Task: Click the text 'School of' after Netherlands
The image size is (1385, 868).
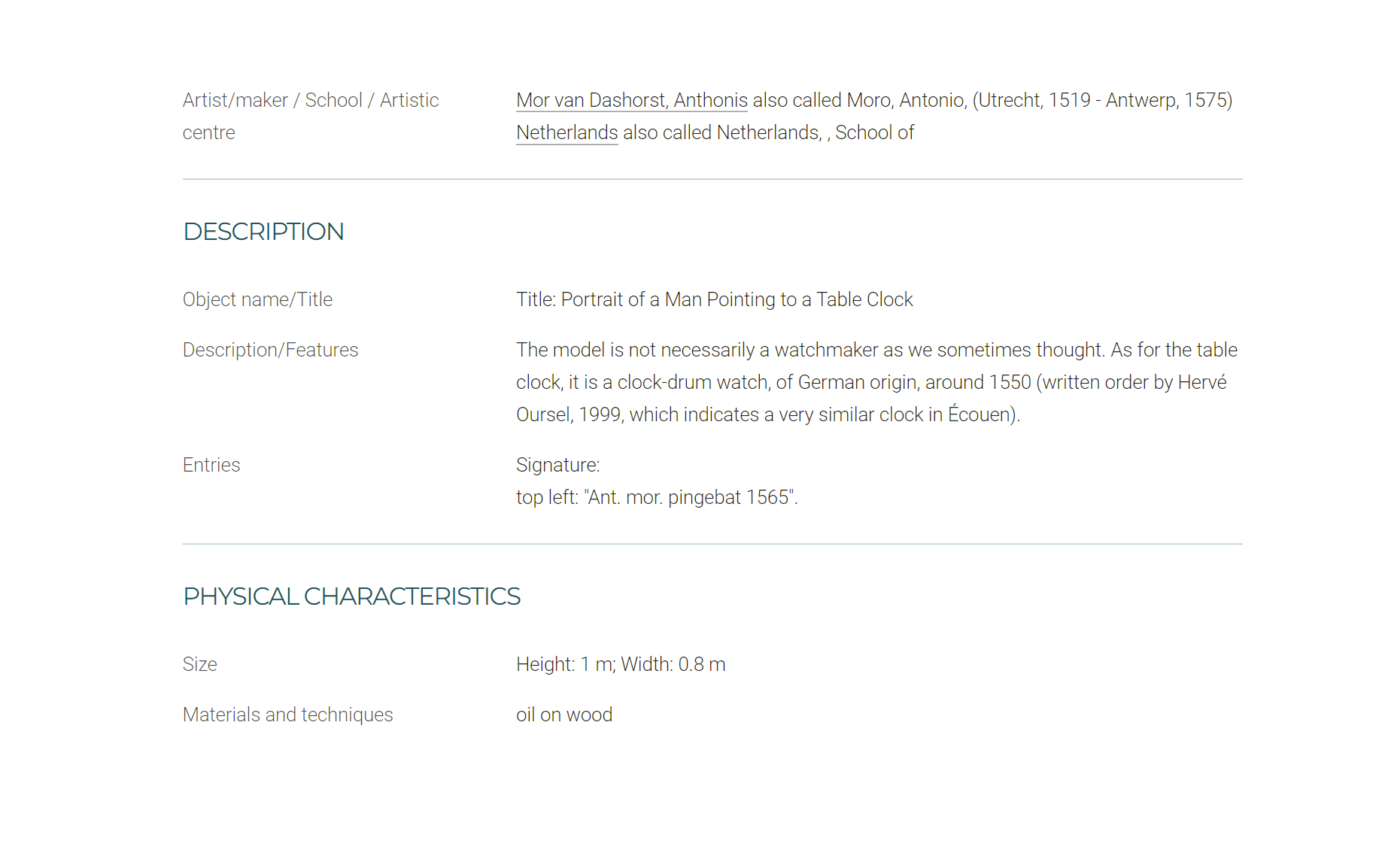Action: [x=874, y=132]
